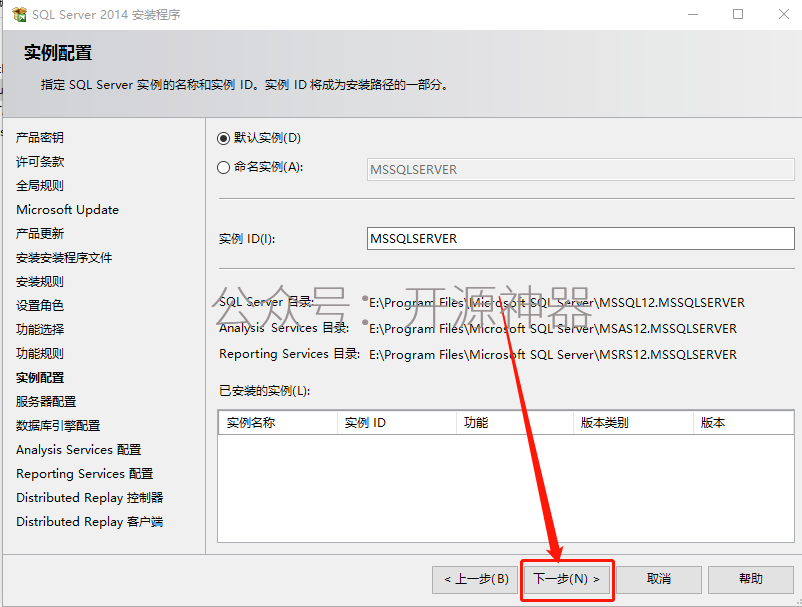Open the 服务器配置 step in sidebar
Screen dimensions: 802x607
[46, 402]
